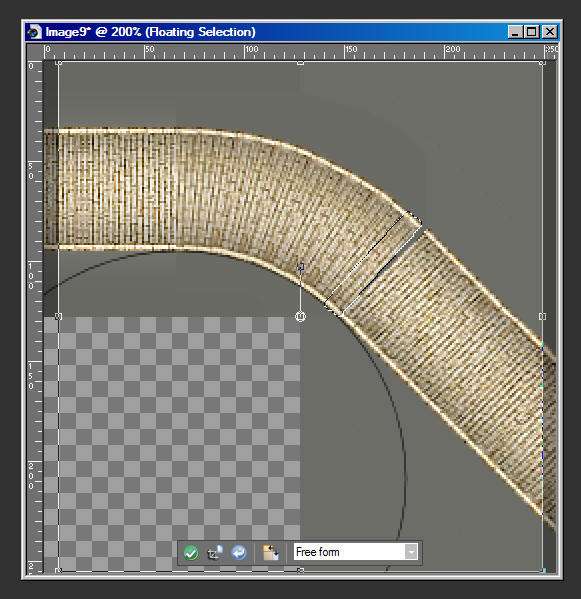
Task: Click the middle-left transform handle
Action: coord(58,316)
